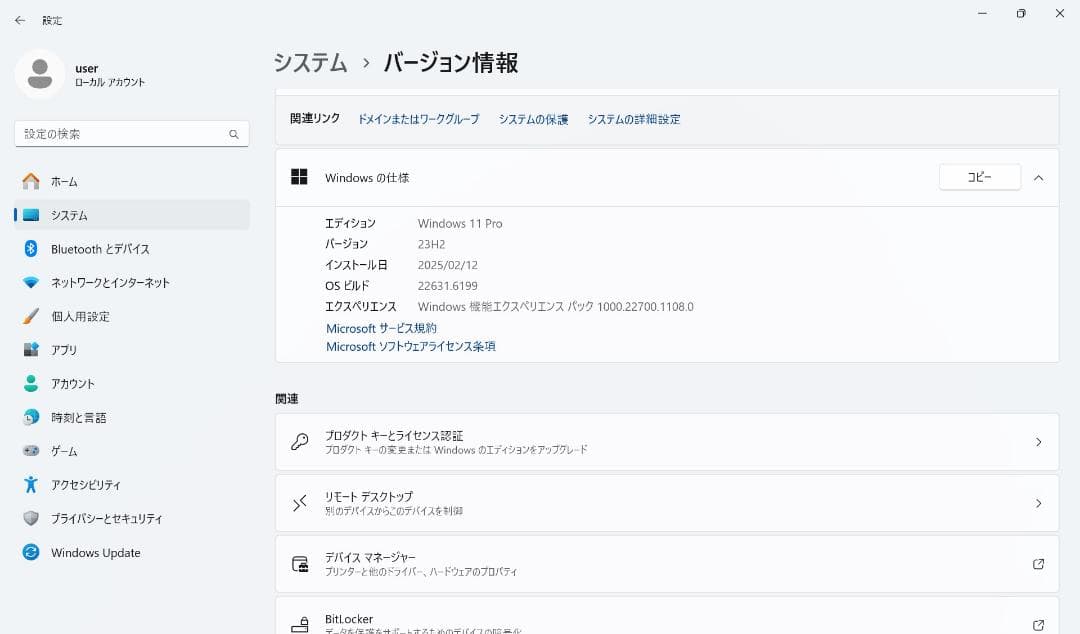This screenshot has height=634, width=1080.
Task: Expand プロダクト キーとライセンス認証 details
Action: tap(1038, 441)
